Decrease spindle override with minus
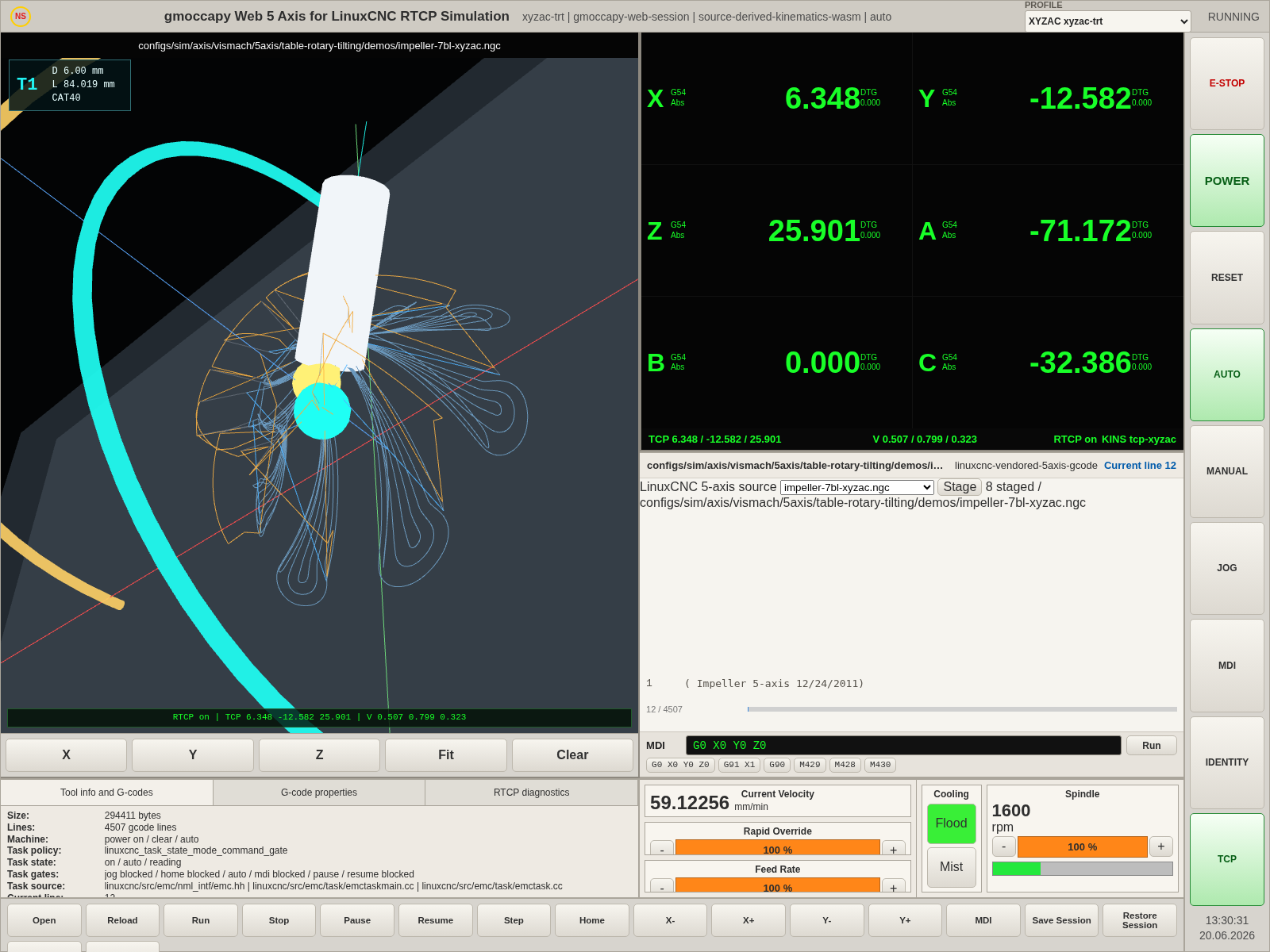 [x=1003, y=846]
